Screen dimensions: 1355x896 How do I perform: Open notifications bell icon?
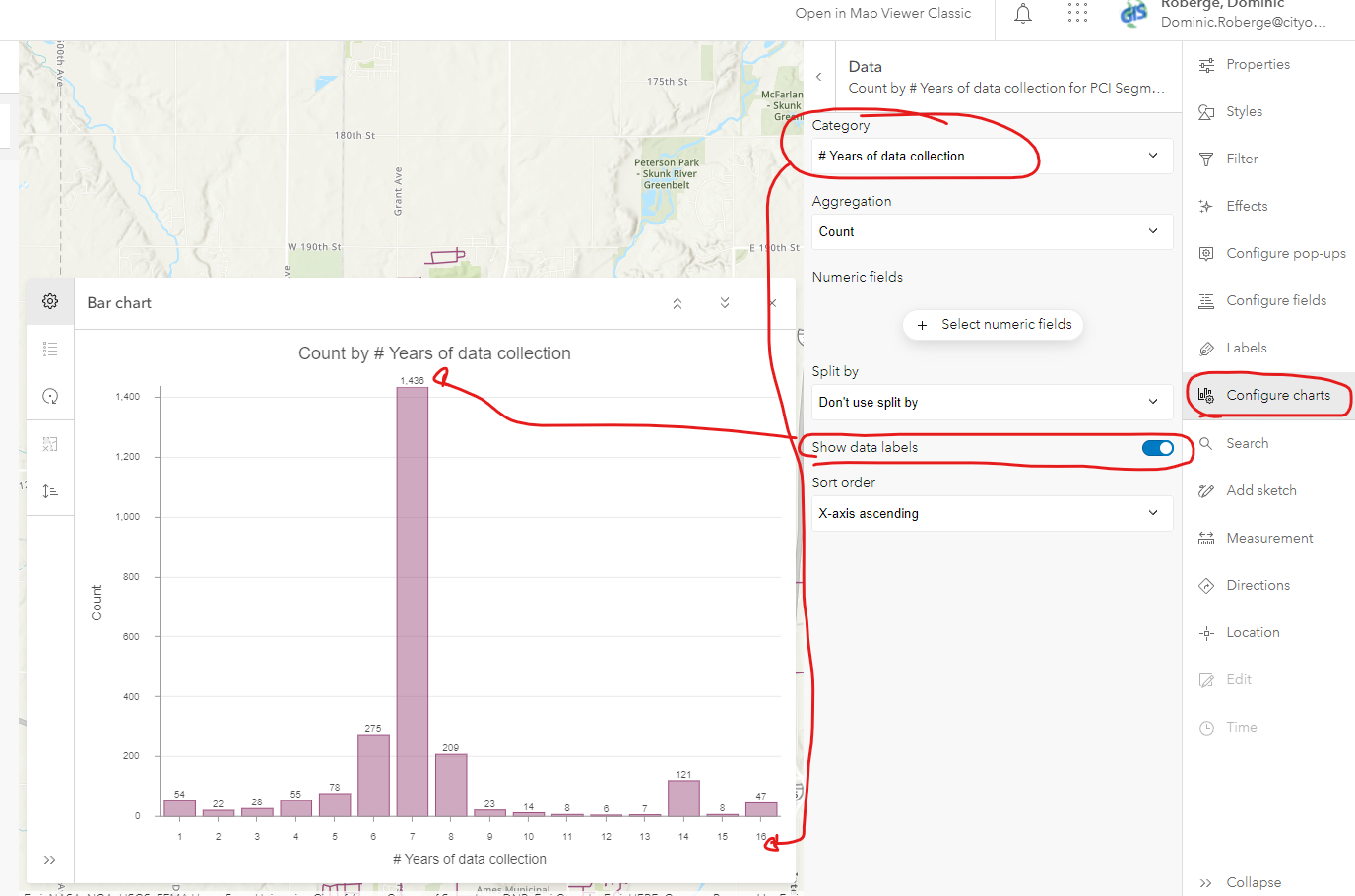click(x=1023, y=14)
